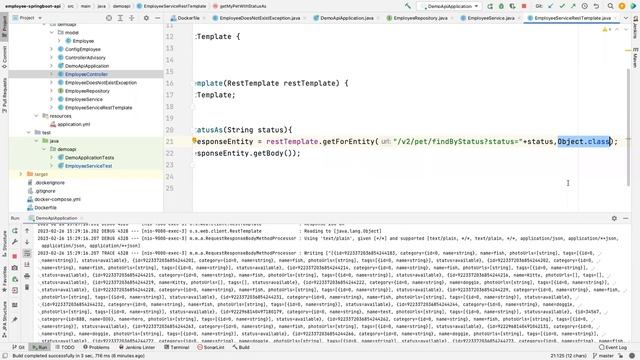The height and width of the screenshot is (360, 640).
Task: Toggle scroll to end in Run console
Action: point(27,264)
